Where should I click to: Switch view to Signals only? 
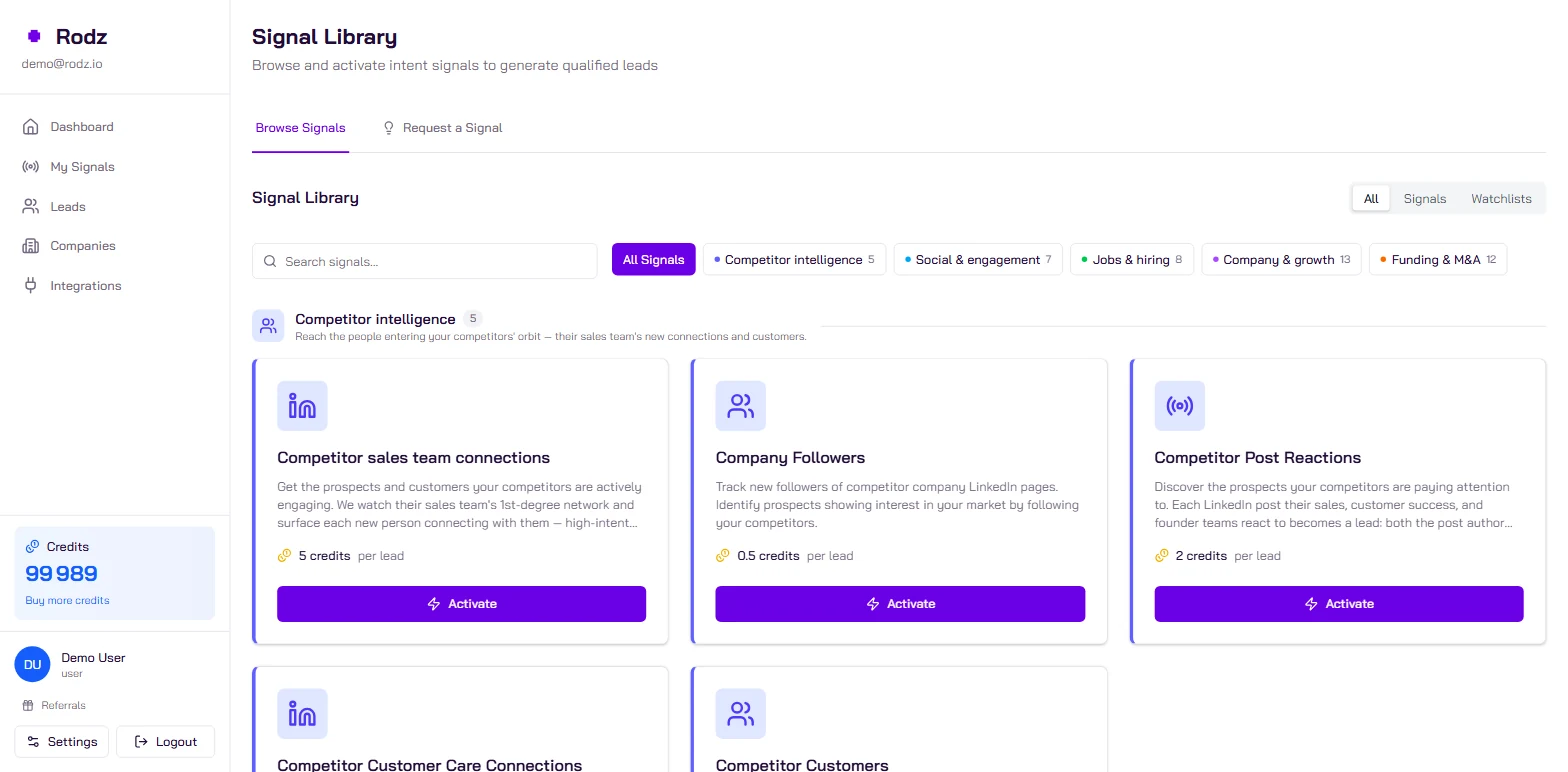pyautogui.click(x=1425, y=199)
